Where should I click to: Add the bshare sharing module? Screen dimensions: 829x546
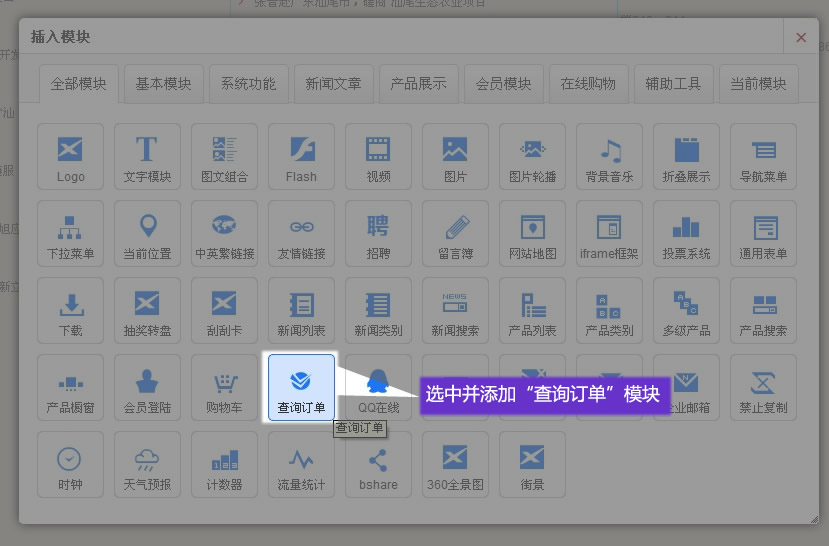pos(378,464)
